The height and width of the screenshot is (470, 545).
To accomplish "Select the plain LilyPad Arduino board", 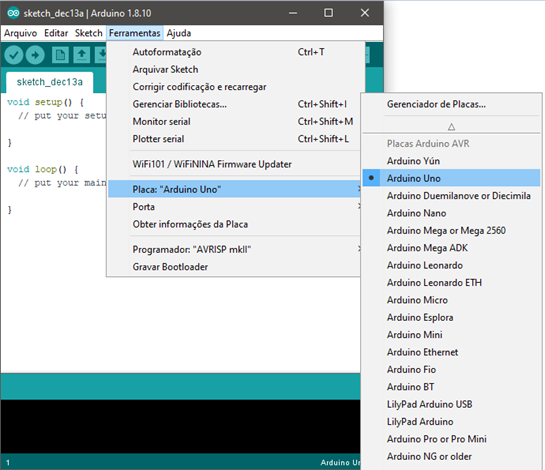I will tap(451, 422).
